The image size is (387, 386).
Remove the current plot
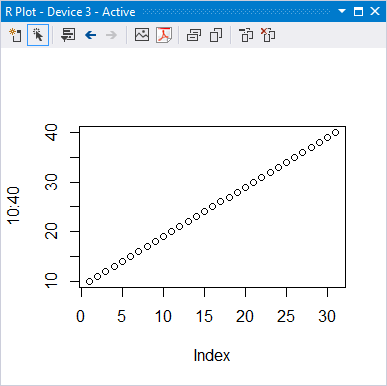pos(246,35)
